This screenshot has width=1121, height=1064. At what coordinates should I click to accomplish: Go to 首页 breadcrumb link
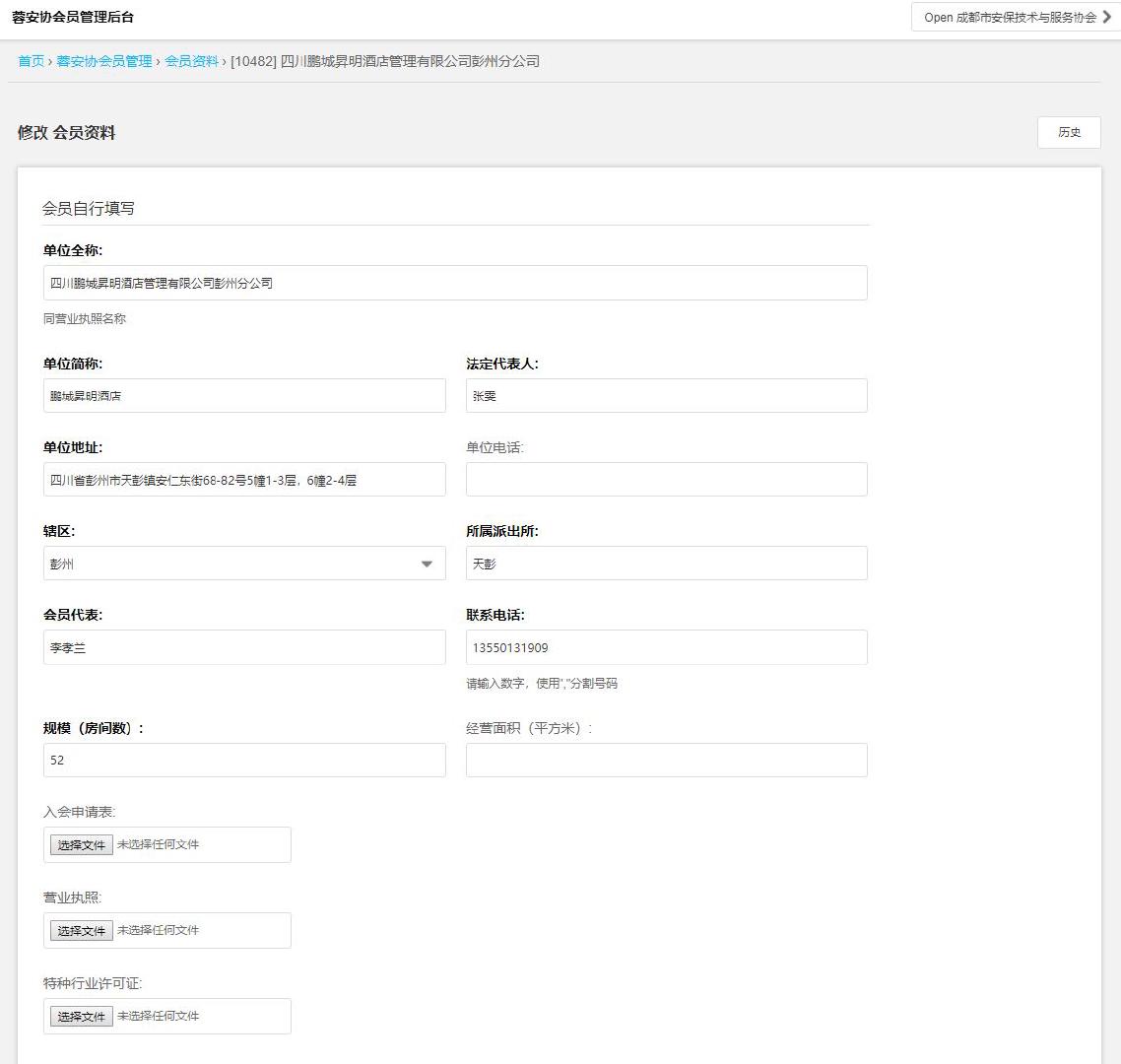[31, 61]
